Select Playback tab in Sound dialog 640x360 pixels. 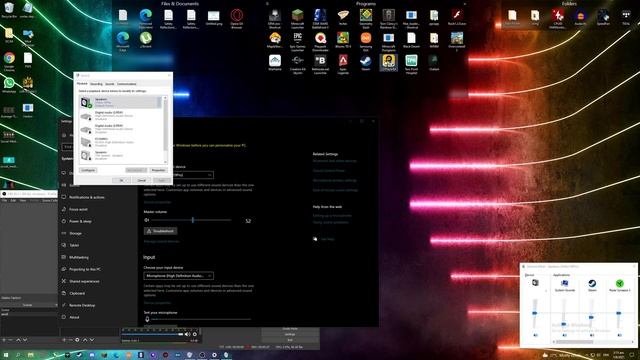(82, 83)
